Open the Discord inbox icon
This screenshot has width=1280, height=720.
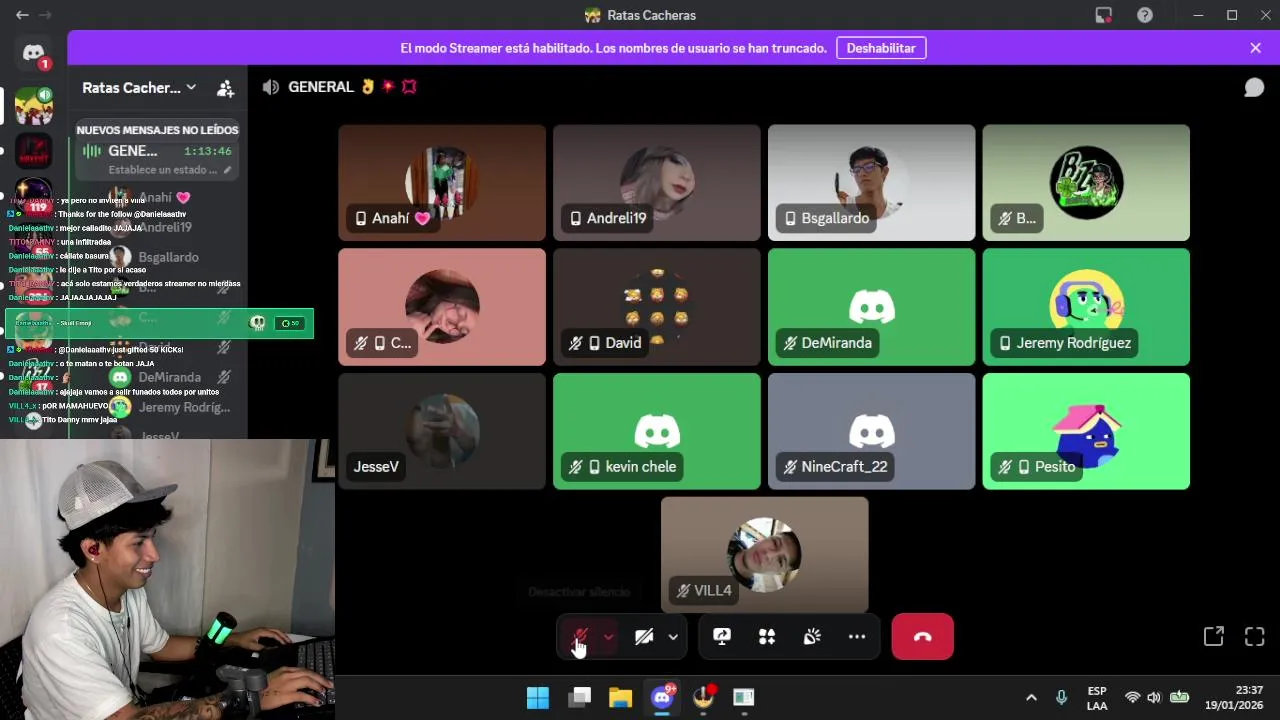[1104, 15]
